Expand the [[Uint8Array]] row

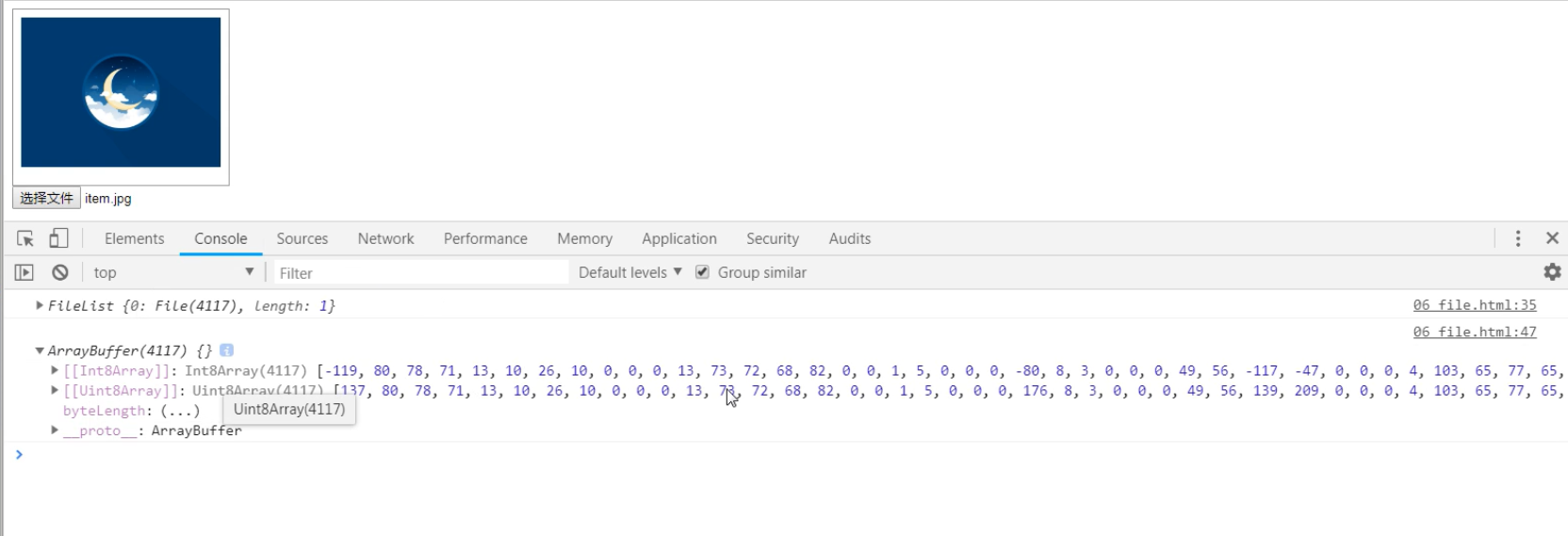click(x=55, y=390)
